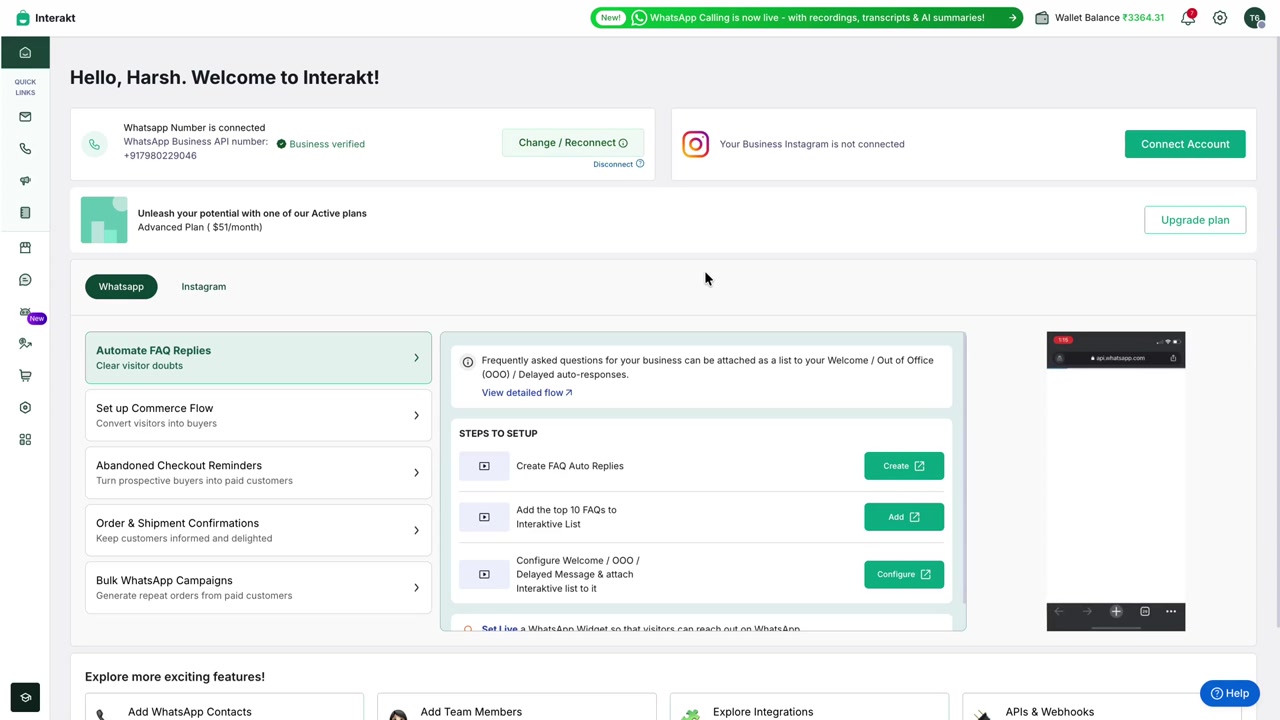
Task: Open the settings gear in top bar
Action: coord(1220,18)
